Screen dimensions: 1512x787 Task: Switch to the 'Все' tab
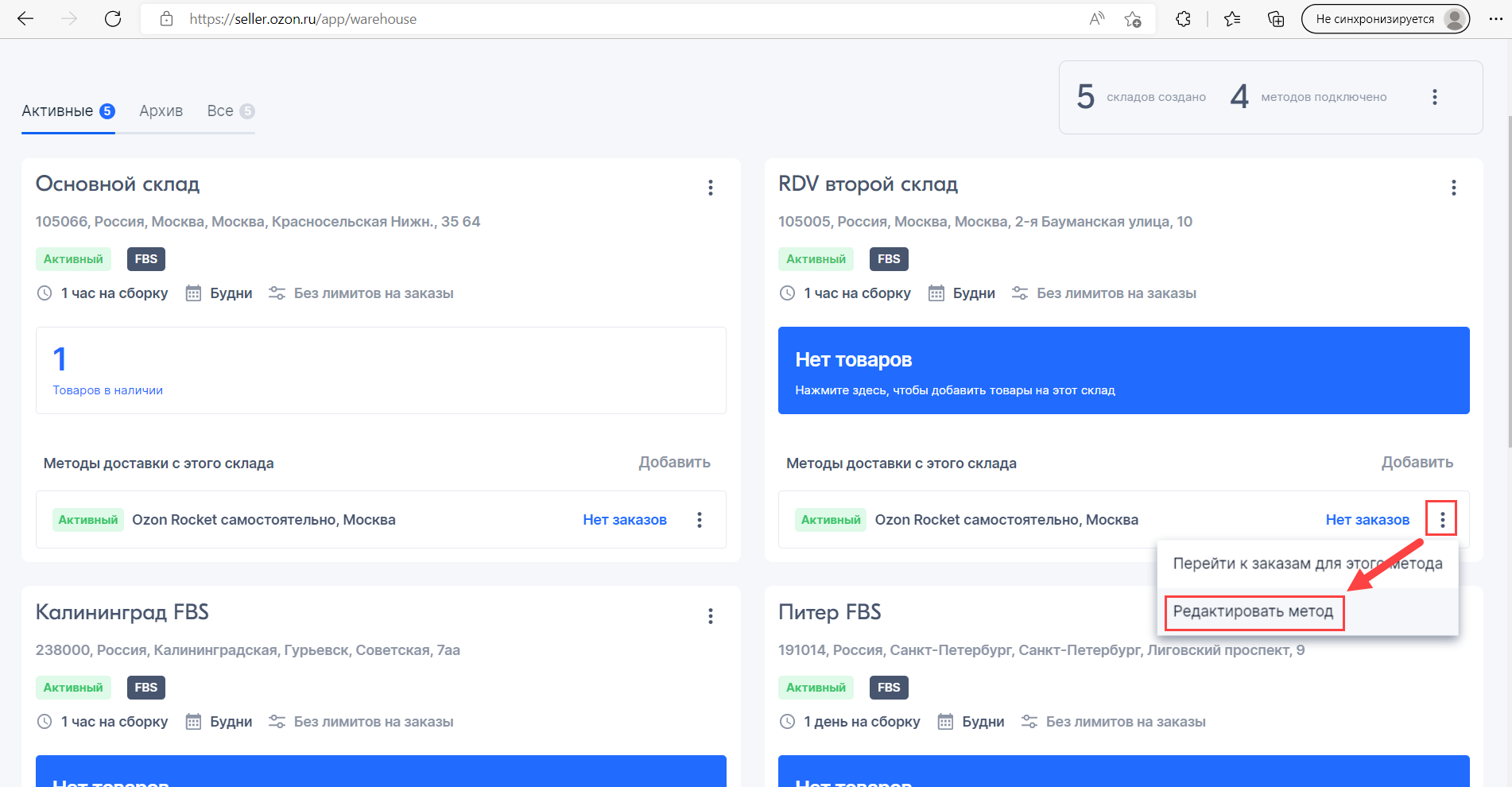pyautogui.click(x=231, y=111)
